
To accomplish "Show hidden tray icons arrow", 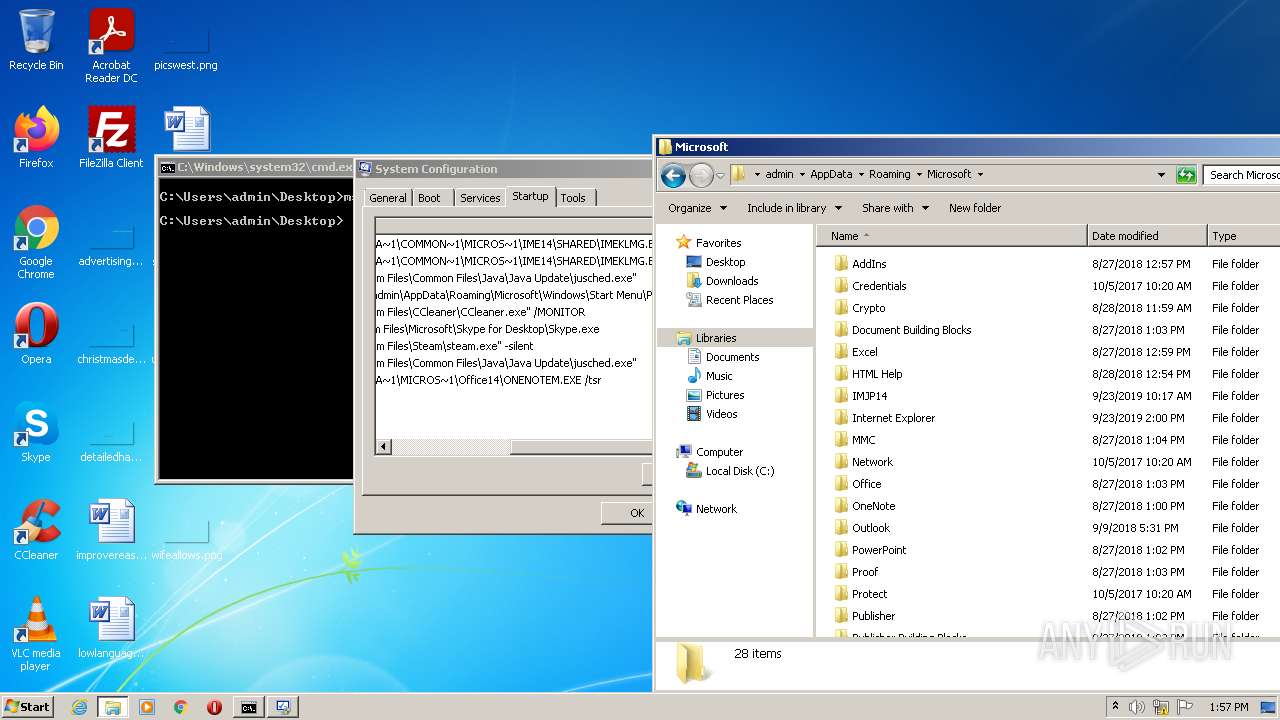I will [x=1115, y=707].
